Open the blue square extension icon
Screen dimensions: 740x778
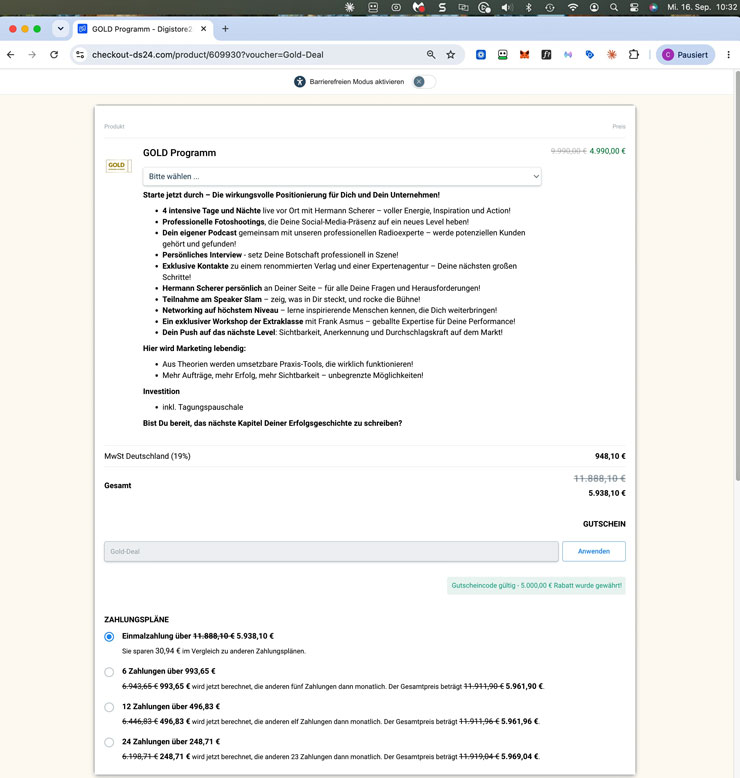pyautogui.click(x=481, y=55)
